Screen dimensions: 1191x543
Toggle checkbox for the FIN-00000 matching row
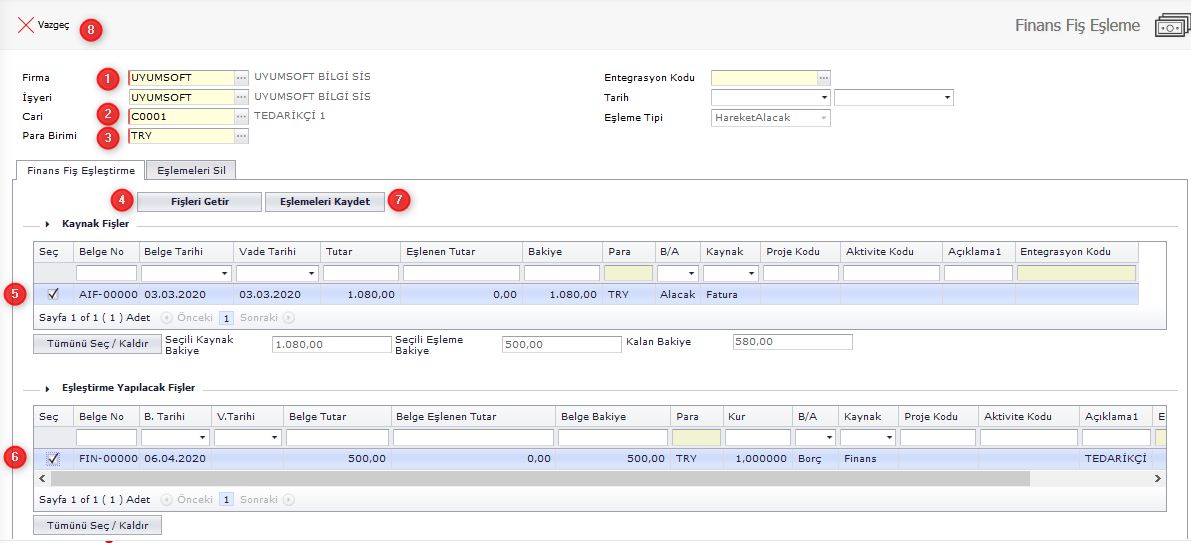(53, 459)
